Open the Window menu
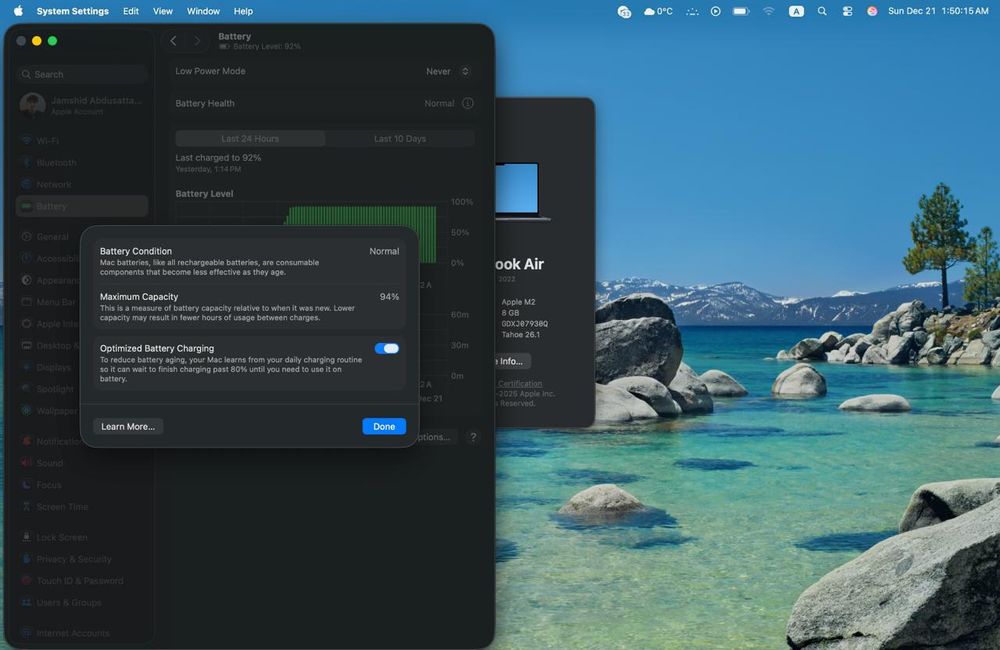Screen dimensions: 1000x650 click(203, 11)
